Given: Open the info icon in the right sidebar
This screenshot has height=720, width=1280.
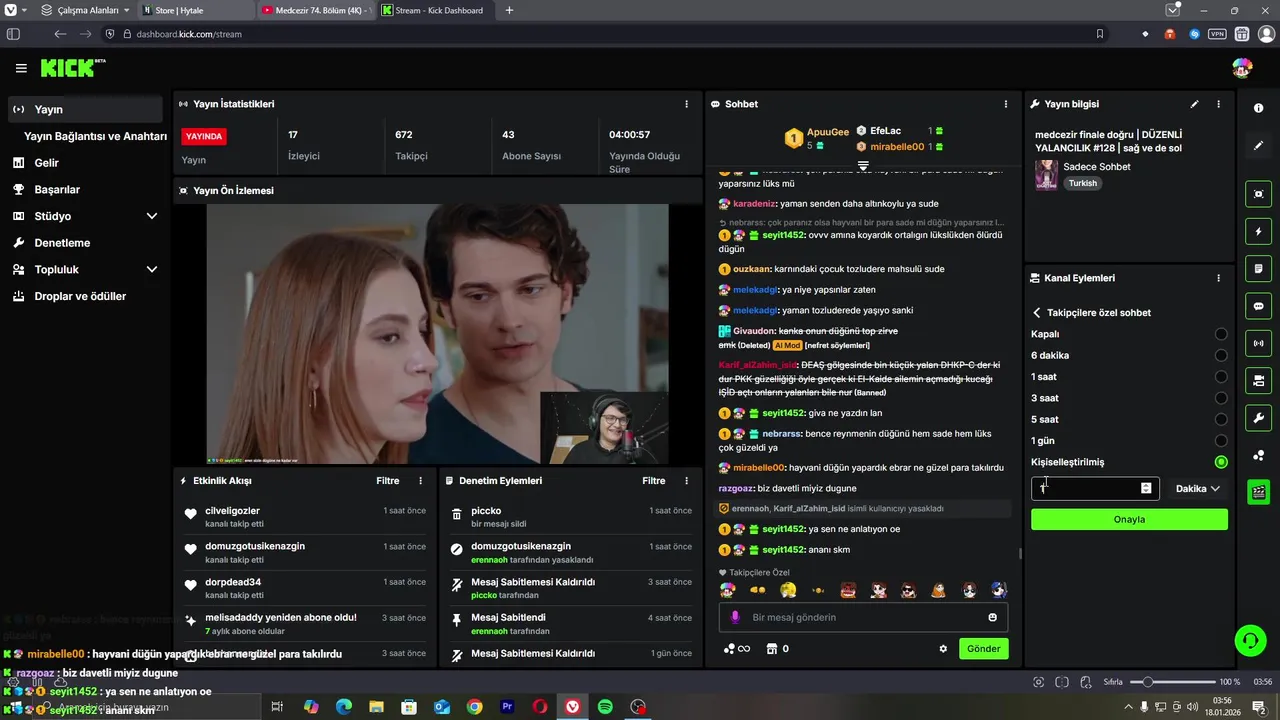Looking at the screenshot, I should tap(1258, 108).
